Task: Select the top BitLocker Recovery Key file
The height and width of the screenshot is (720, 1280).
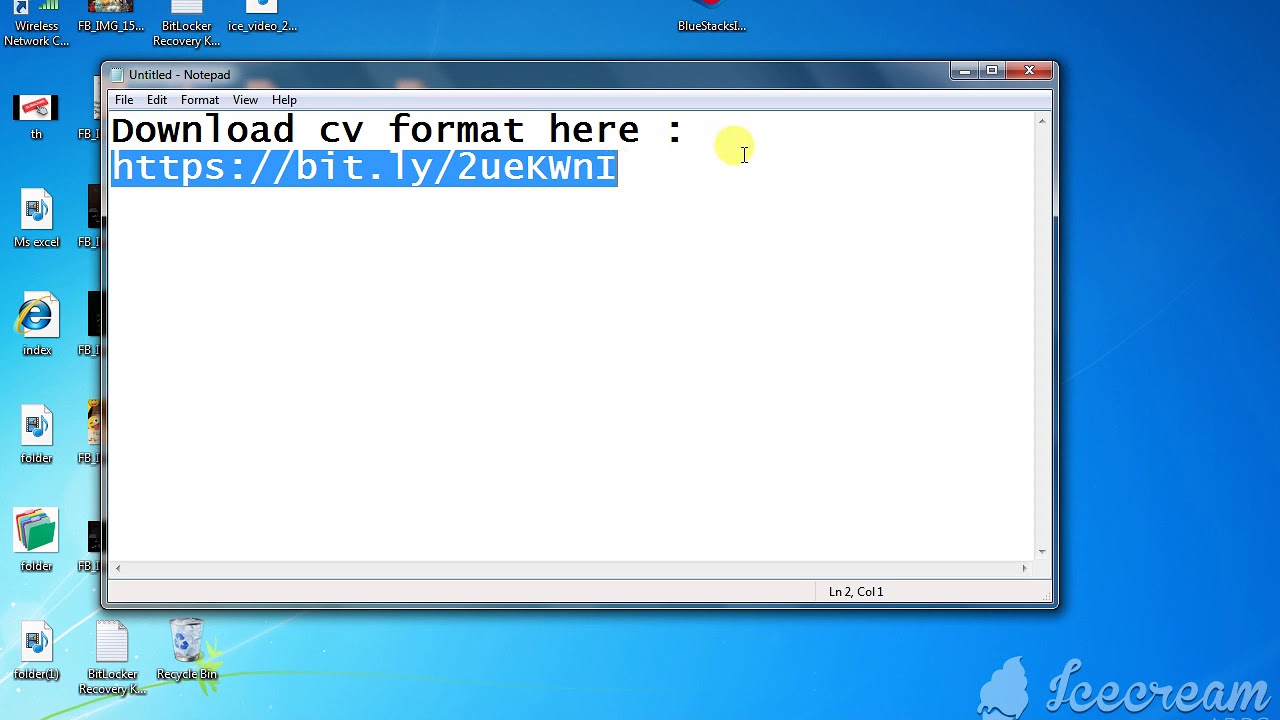Action: point(186,25)
